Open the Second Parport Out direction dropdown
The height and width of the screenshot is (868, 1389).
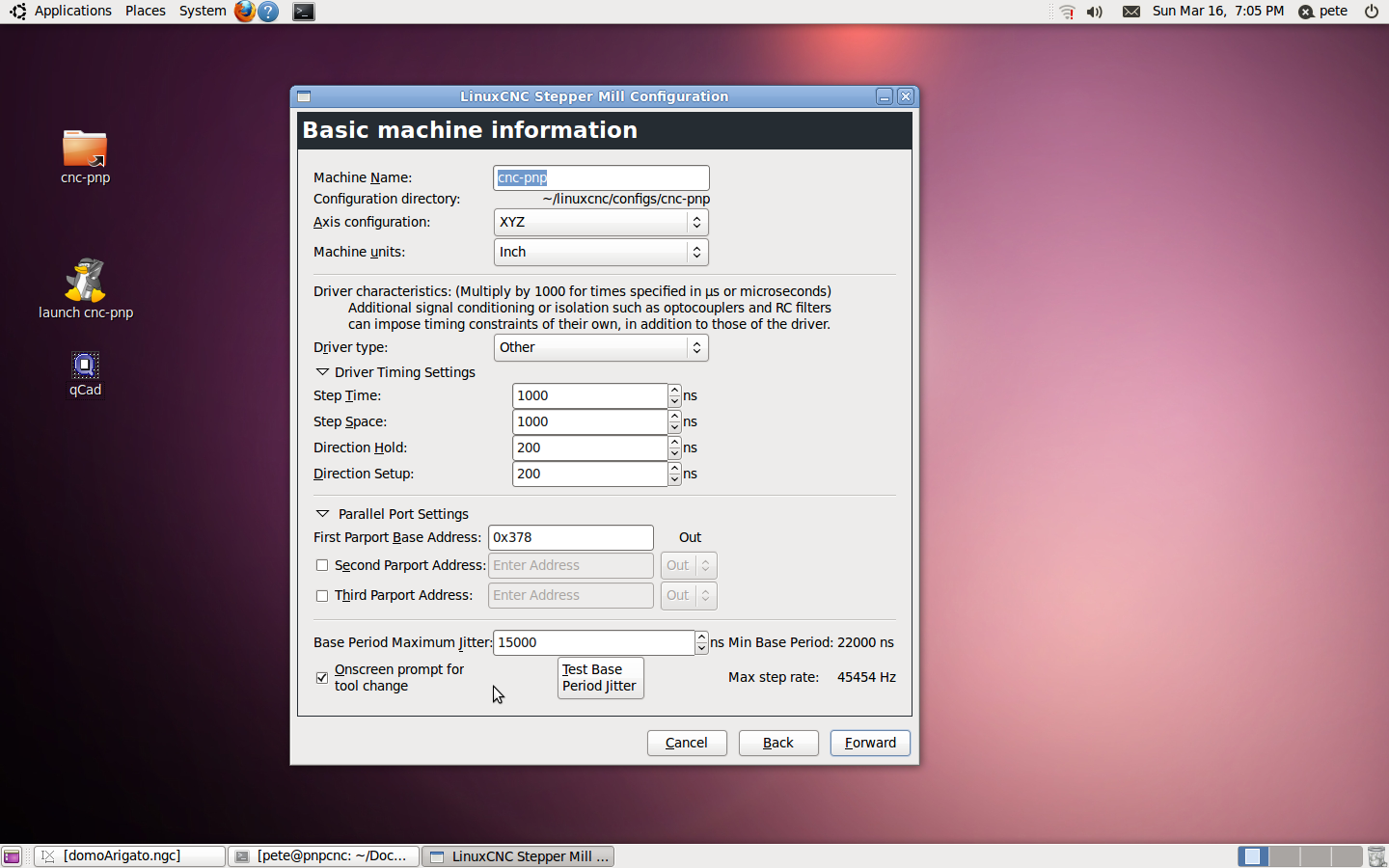coord(689,566)
